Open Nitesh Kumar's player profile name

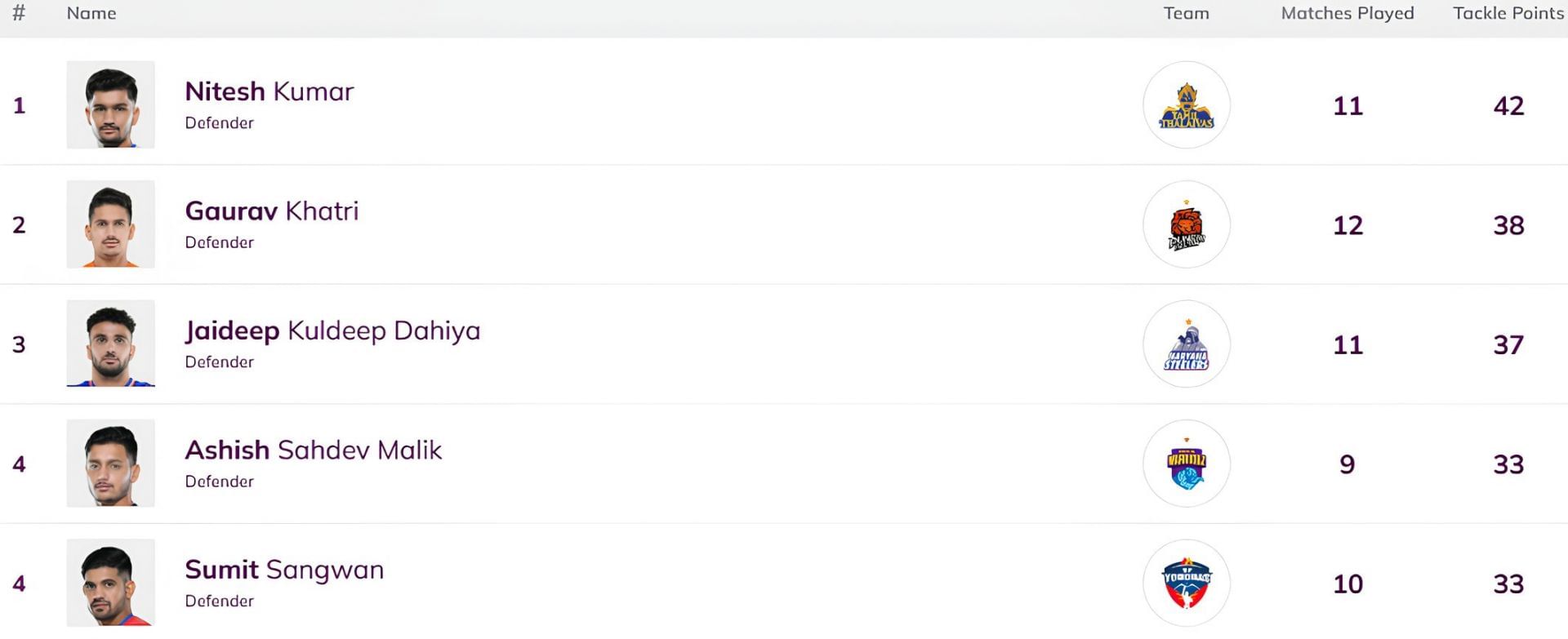click(269, 91)
